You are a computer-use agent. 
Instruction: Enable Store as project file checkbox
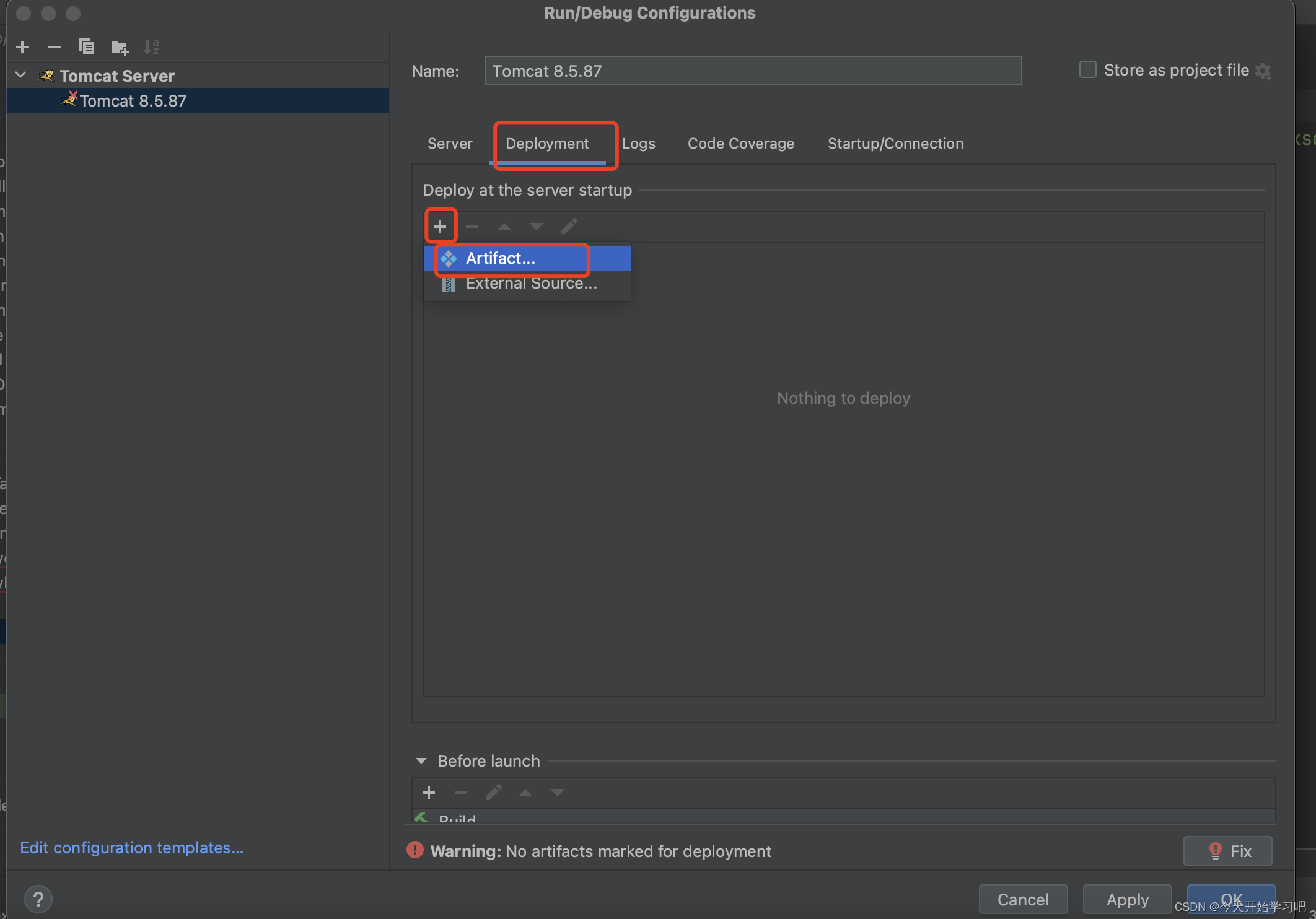(x=1088, y=69)
